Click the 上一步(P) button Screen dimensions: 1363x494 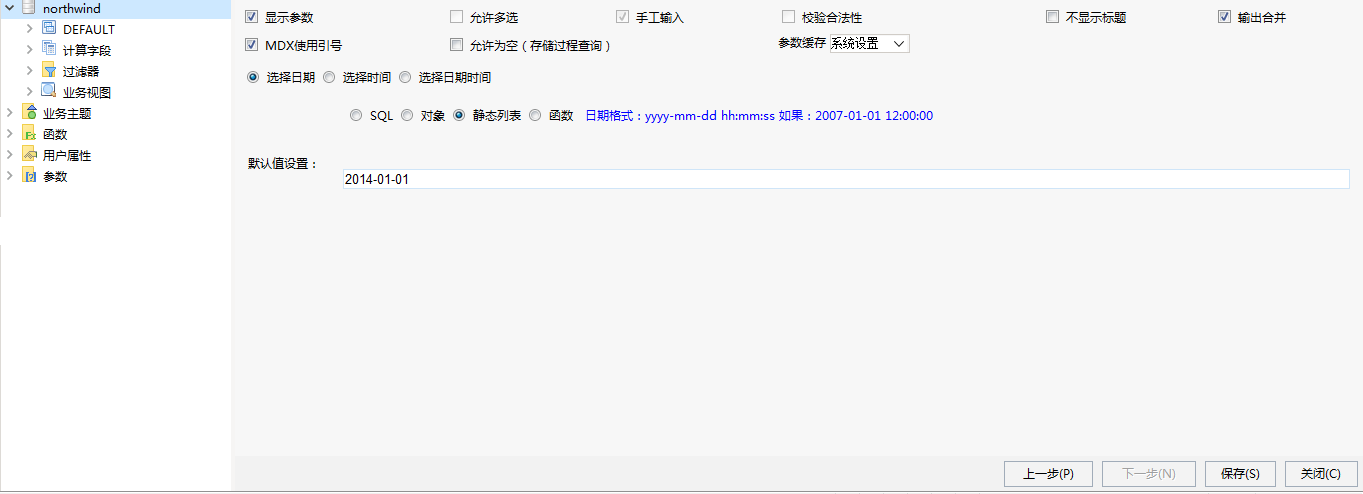[1049, 474]
